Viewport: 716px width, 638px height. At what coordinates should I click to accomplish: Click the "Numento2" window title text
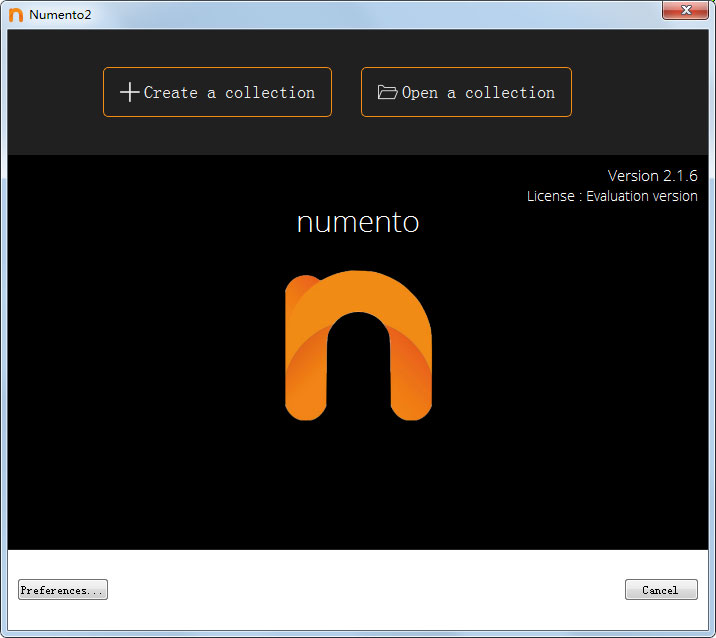pos(60,14)
